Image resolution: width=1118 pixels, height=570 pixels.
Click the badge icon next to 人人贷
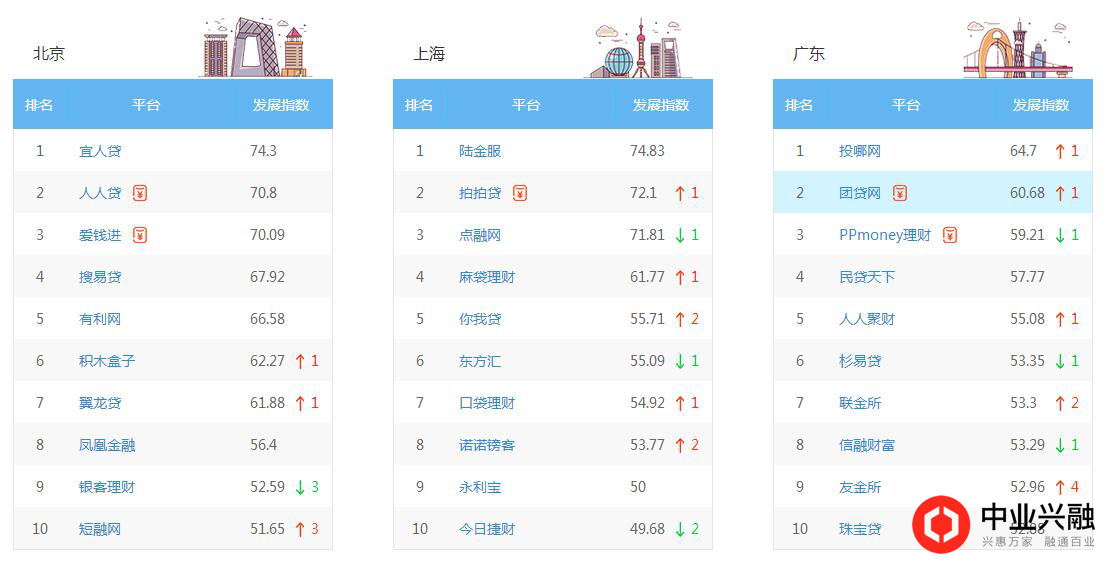point(140,193)
